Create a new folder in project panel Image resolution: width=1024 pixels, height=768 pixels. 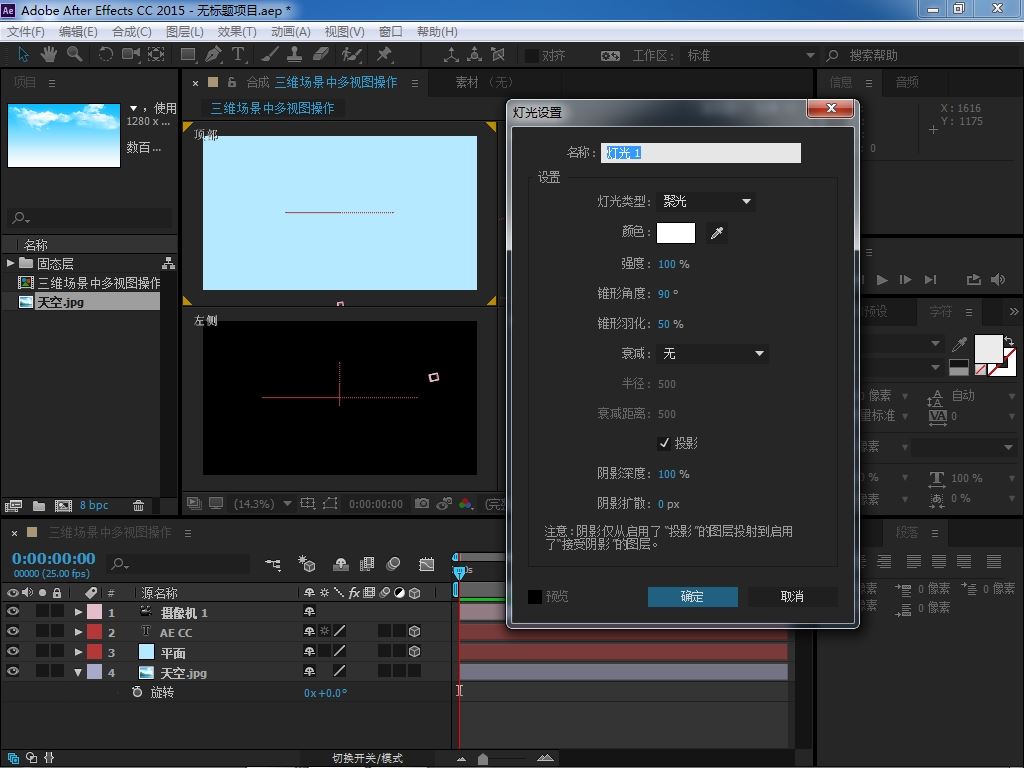coord(38,506)
